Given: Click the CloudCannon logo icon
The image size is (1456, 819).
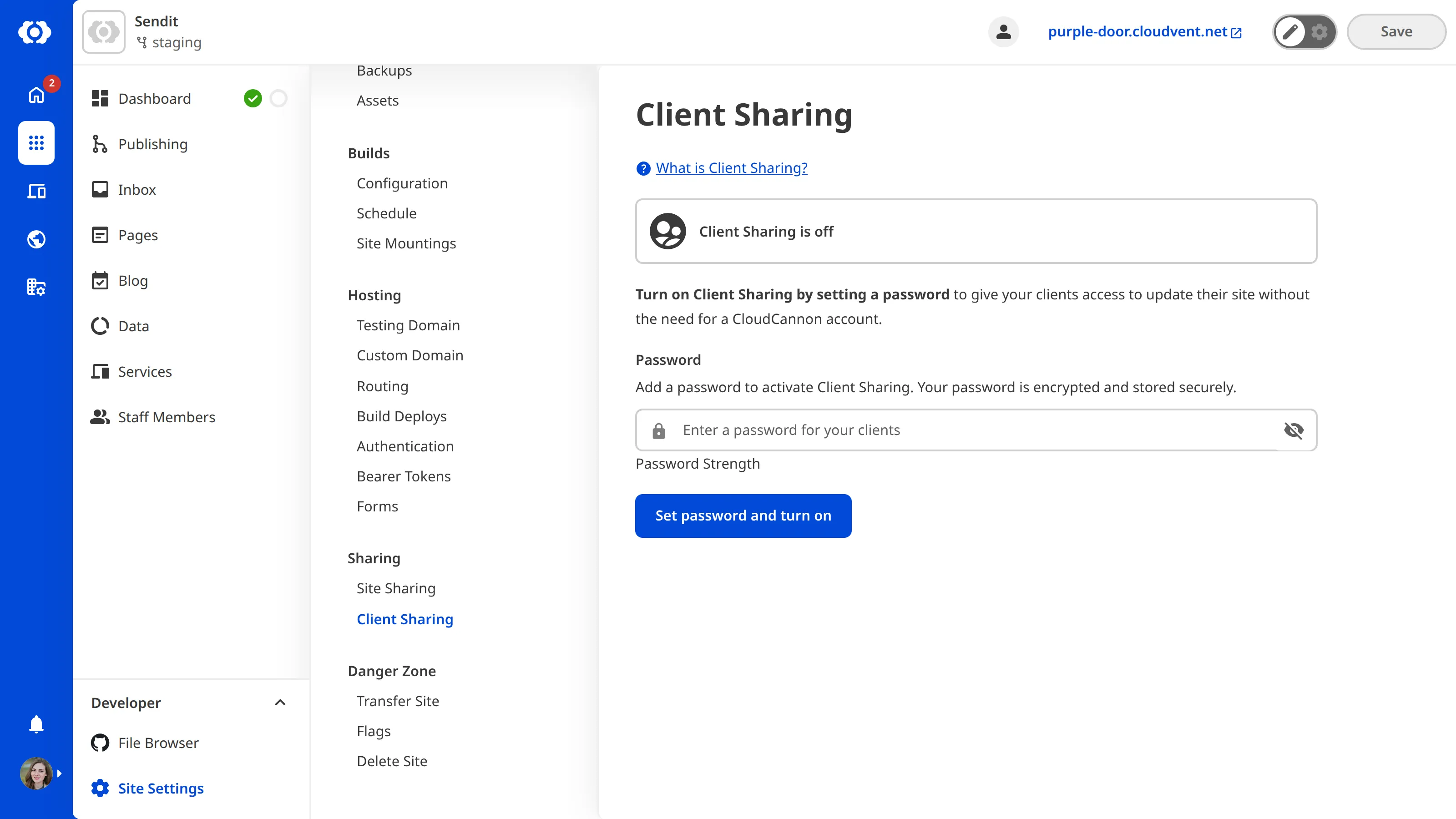Looking at the screenshot, I should [x=35, y=32].
